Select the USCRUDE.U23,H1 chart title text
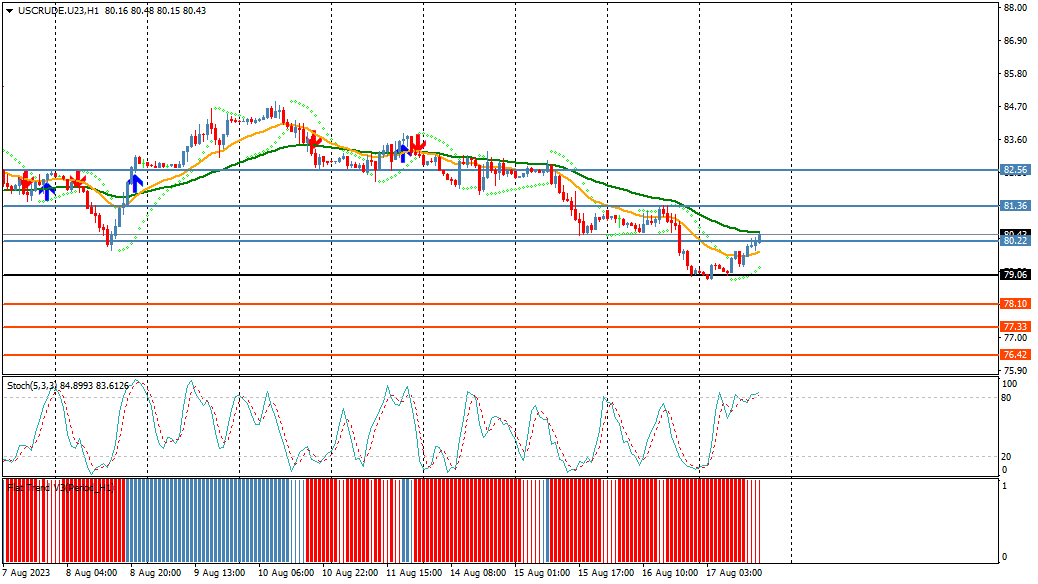The width and height of the screenshot is (1038, 584). (x=58, y=11)
